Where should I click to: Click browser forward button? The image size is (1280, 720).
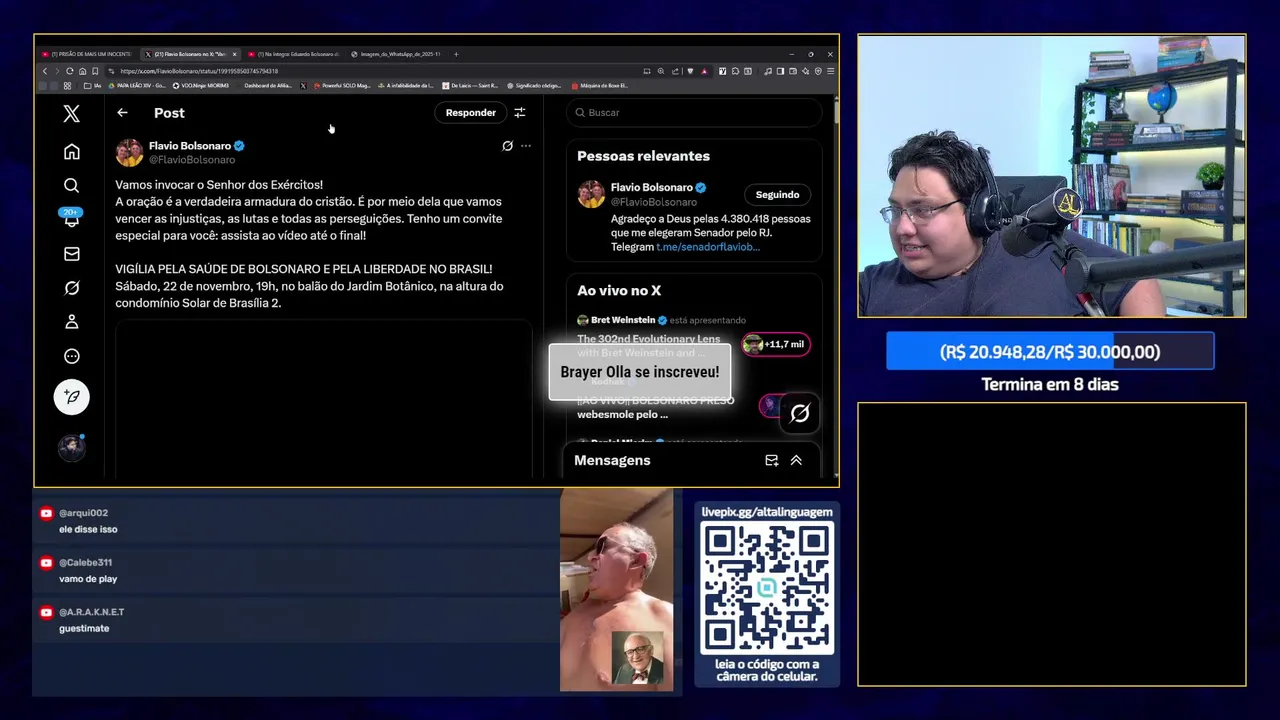(57, 71)
